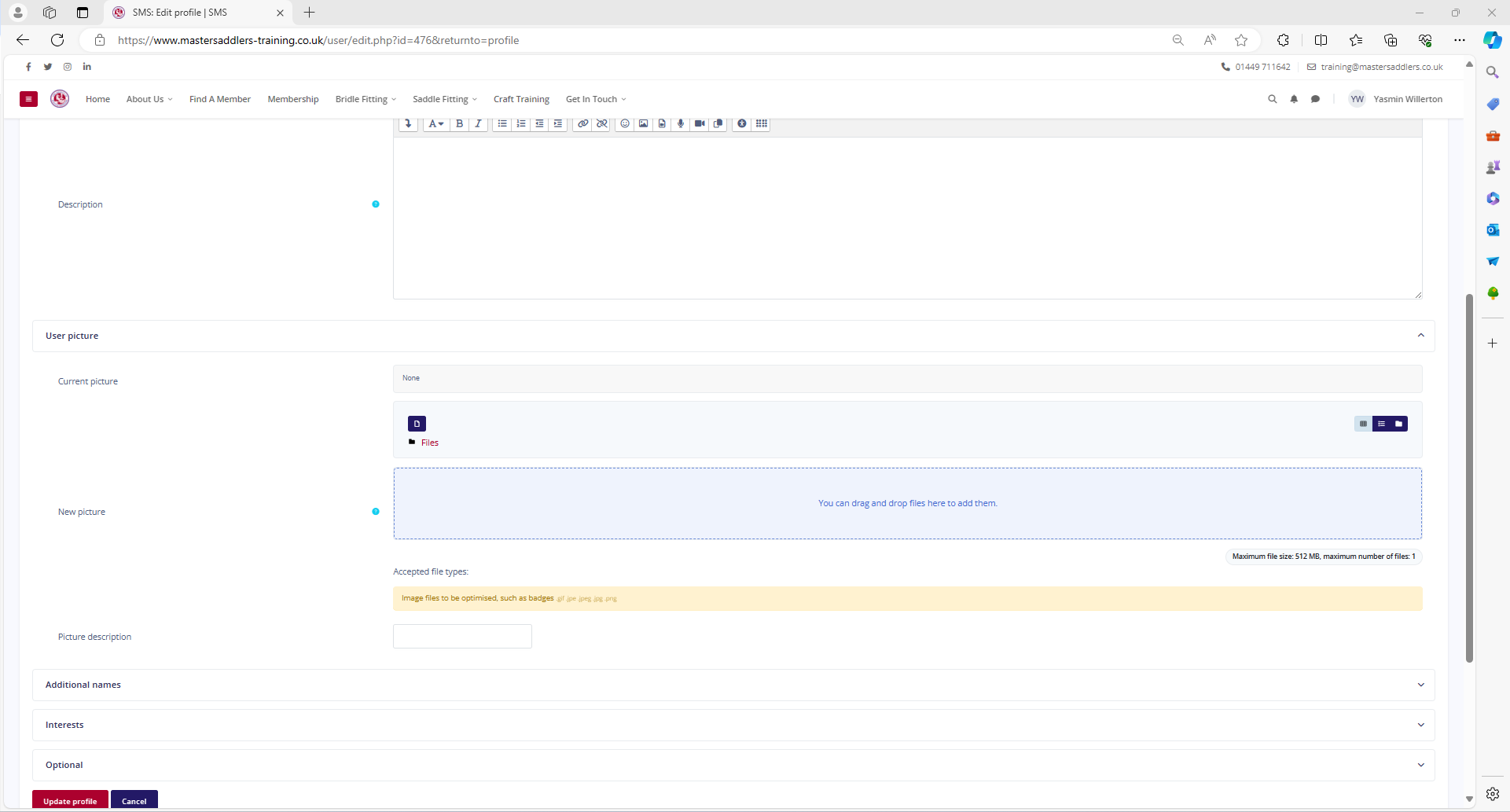Open the paragraph styles dropdown
1510x812 pixels.
(435, 123)
